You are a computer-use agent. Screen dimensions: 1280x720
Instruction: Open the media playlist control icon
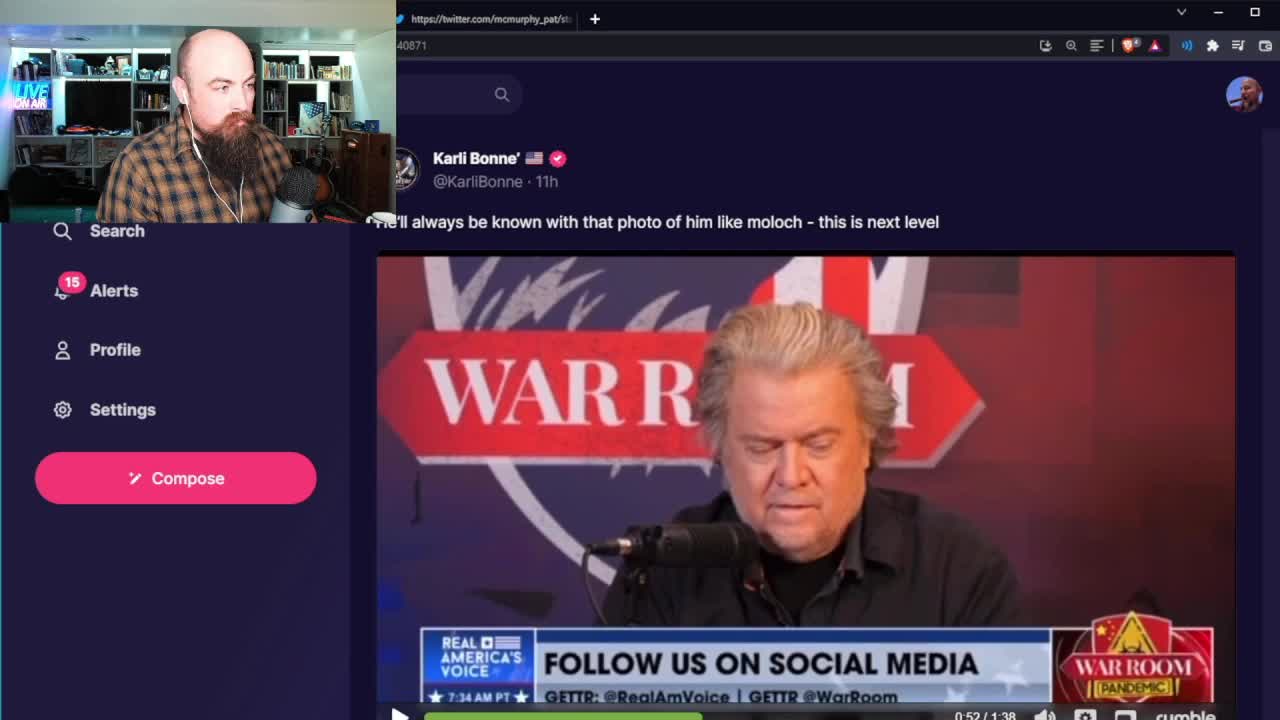coord(1239,45)
